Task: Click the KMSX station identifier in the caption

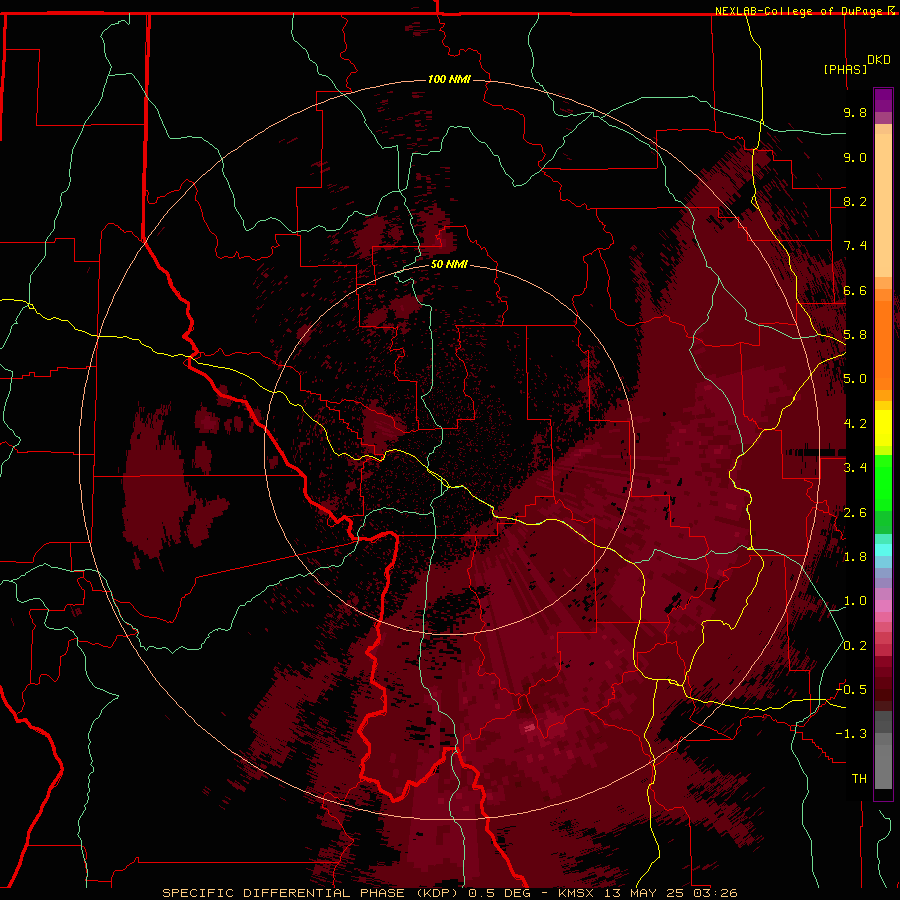Action: [578, 893]
